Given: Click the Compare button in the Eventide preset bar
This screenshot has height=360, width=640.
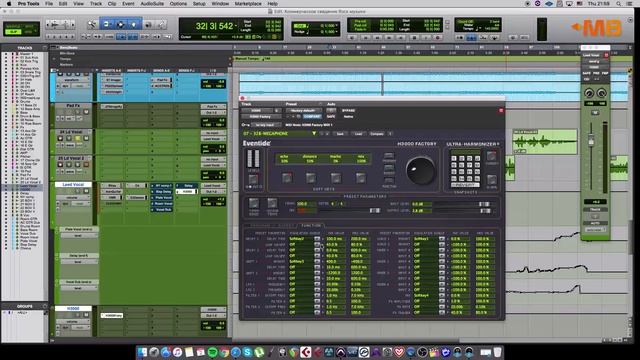Looking at the screenshot, I should point(376,133).
